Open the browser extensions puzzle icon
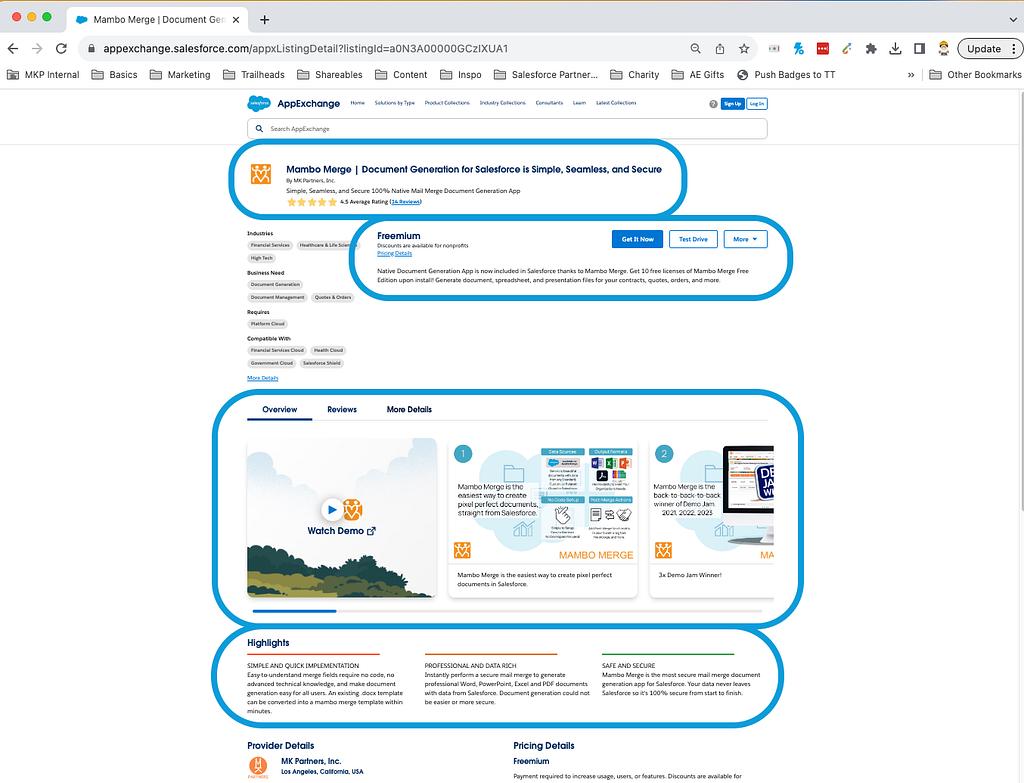Viewport: 1024px width, 783px height. tap(870, 48)
